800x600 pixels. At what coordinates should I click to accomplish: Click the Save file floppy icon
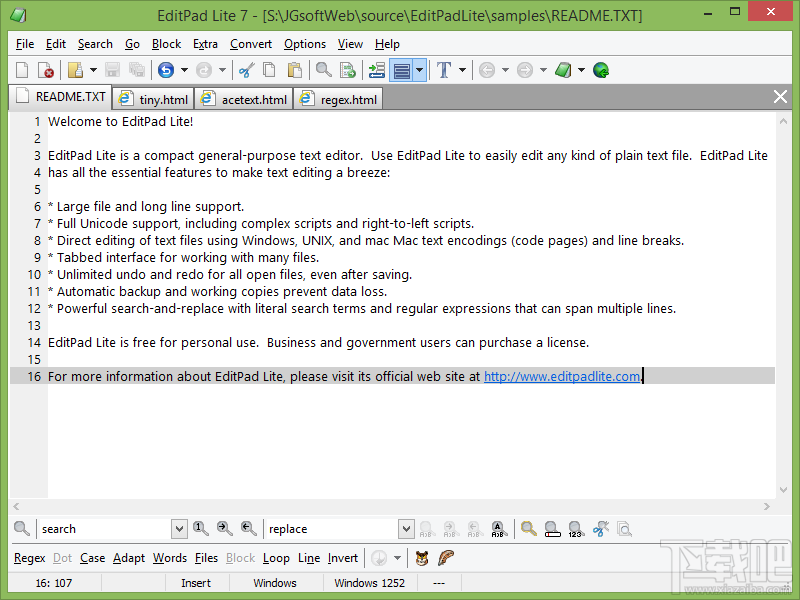[112, 70]
